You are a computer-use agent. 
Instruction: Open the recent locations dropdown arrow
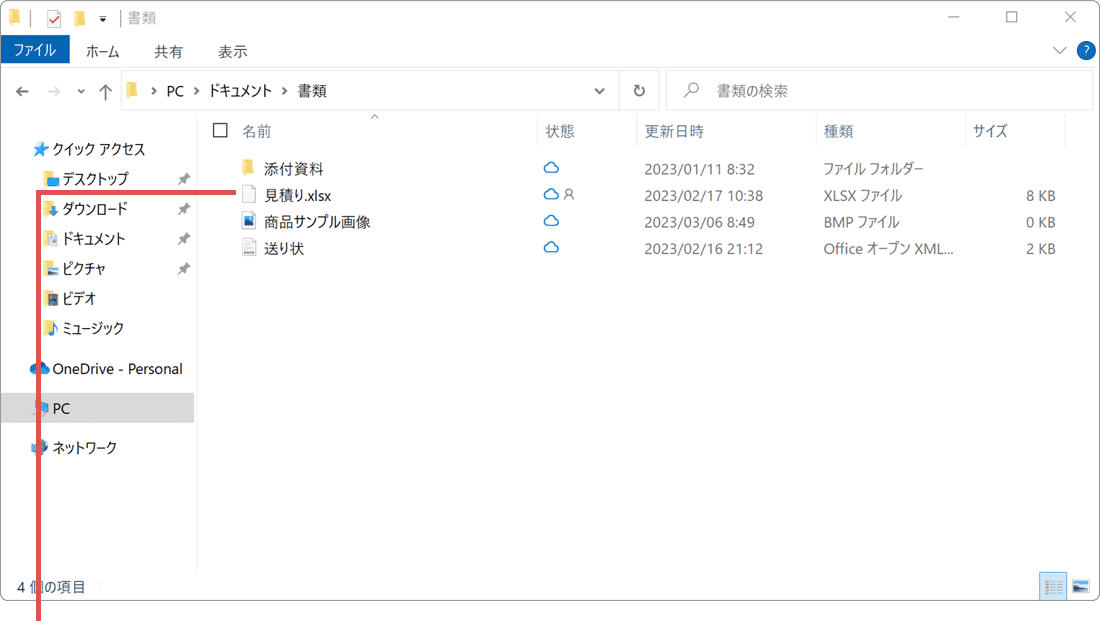pos(81,91)
